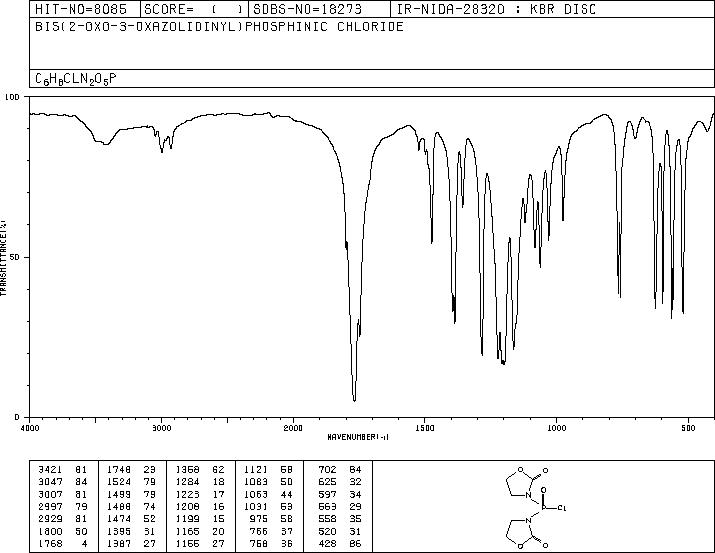Click the 1500 tick label on the x-axis
Screen dimensions: 715x553
(425, 428)
